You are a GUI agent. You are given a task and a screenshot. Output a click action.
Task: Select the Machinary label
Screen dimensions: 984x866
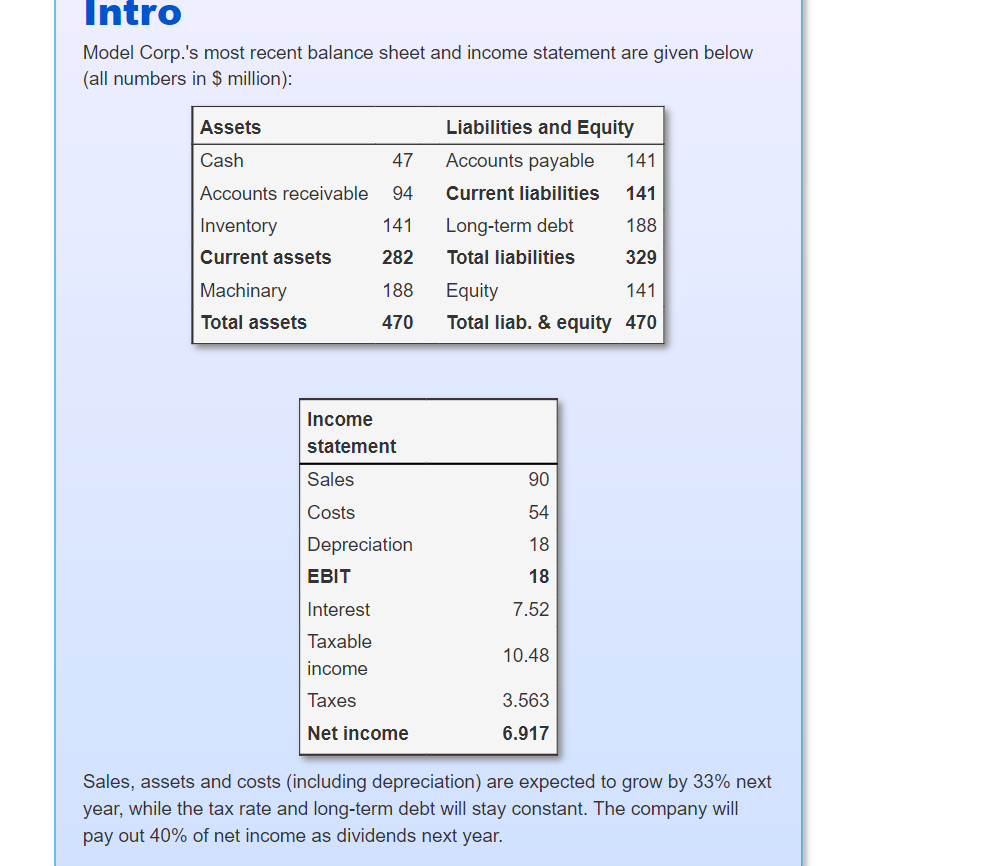pos(243,290)
